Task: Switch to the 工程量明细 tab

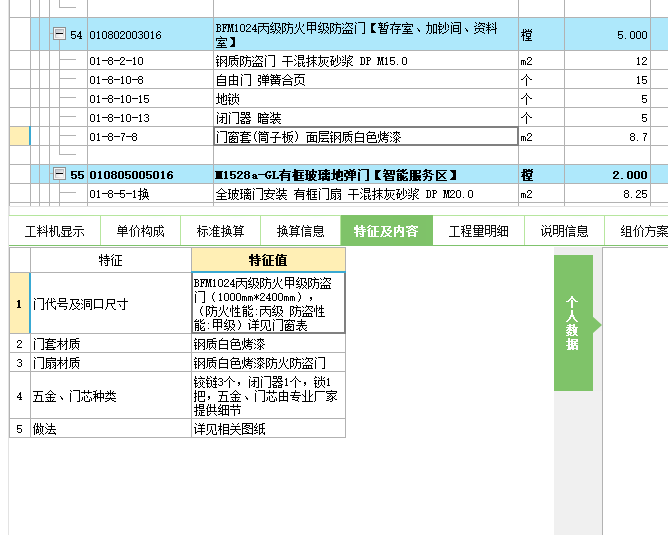Action: point(478,231)
